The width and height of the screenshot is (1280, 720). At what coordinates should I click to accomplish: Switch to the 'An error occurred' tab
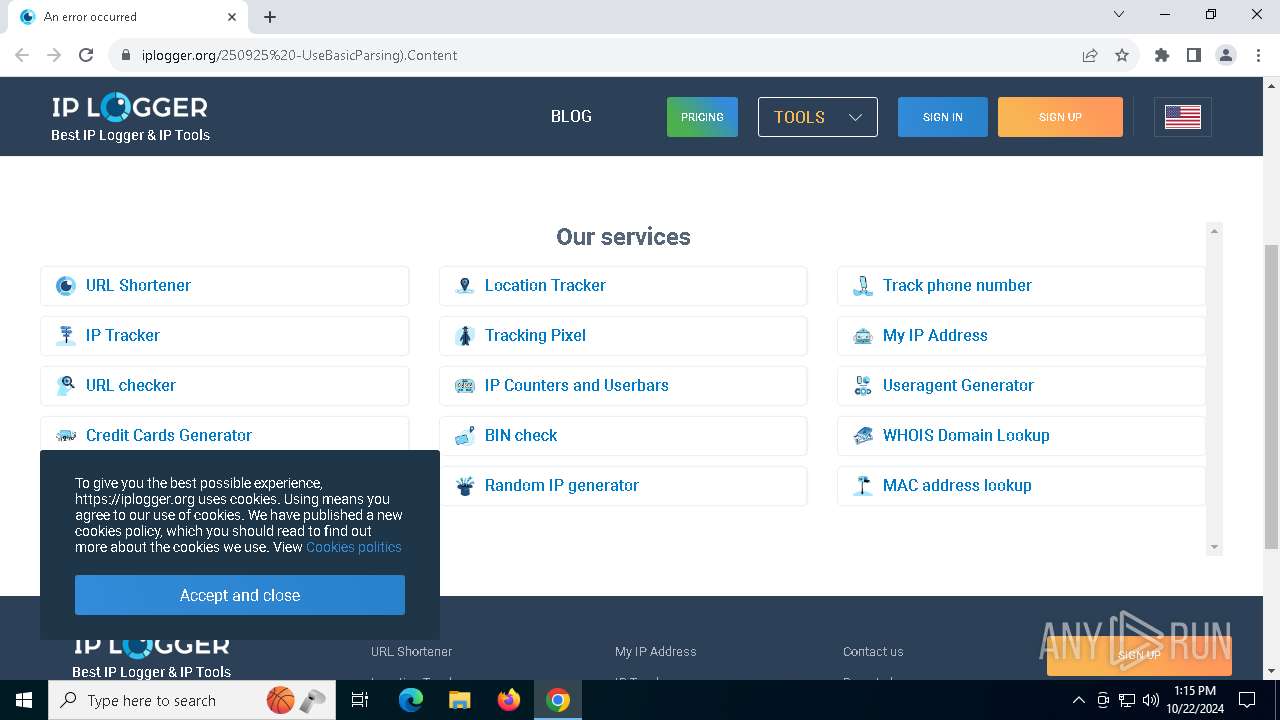[127, 17]
